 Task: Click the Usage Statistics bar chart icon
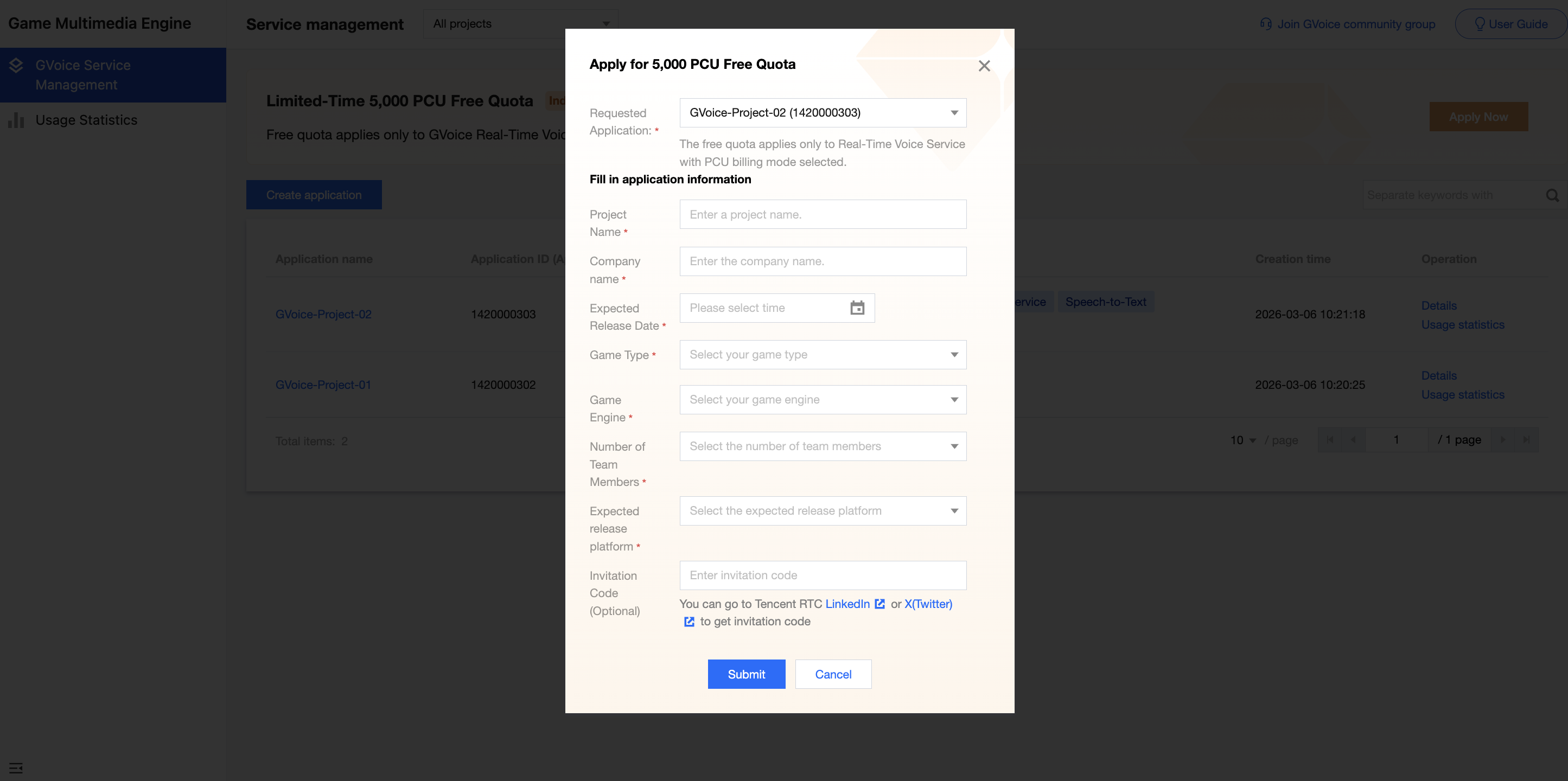pos(16,120)
